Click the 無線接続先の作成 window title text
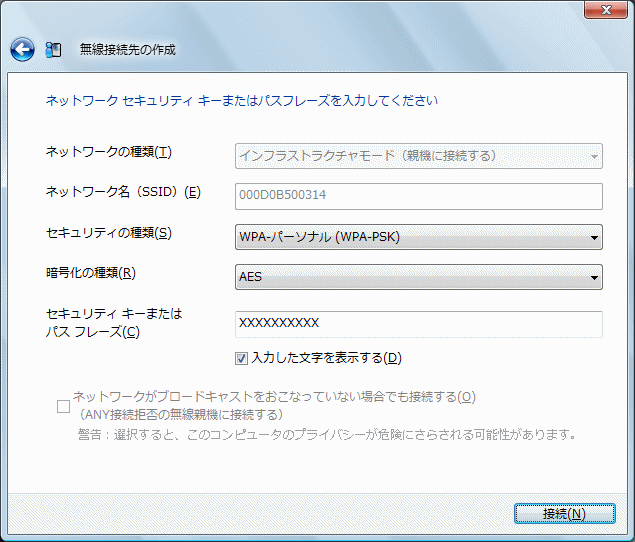 128,49
